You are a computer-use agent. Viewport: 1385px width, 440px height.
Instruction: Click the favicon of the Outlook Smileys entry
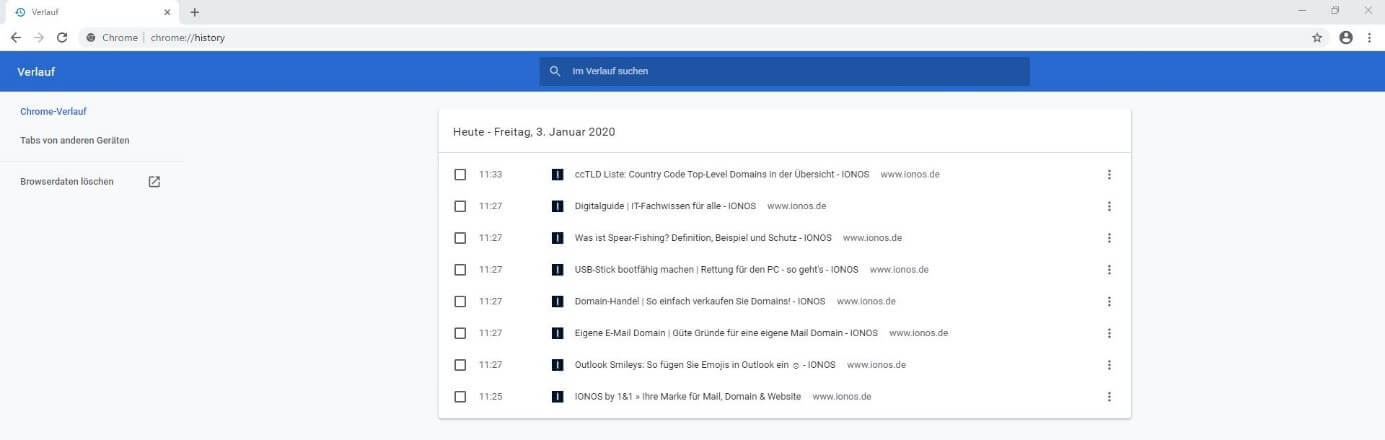click(558, 365)
